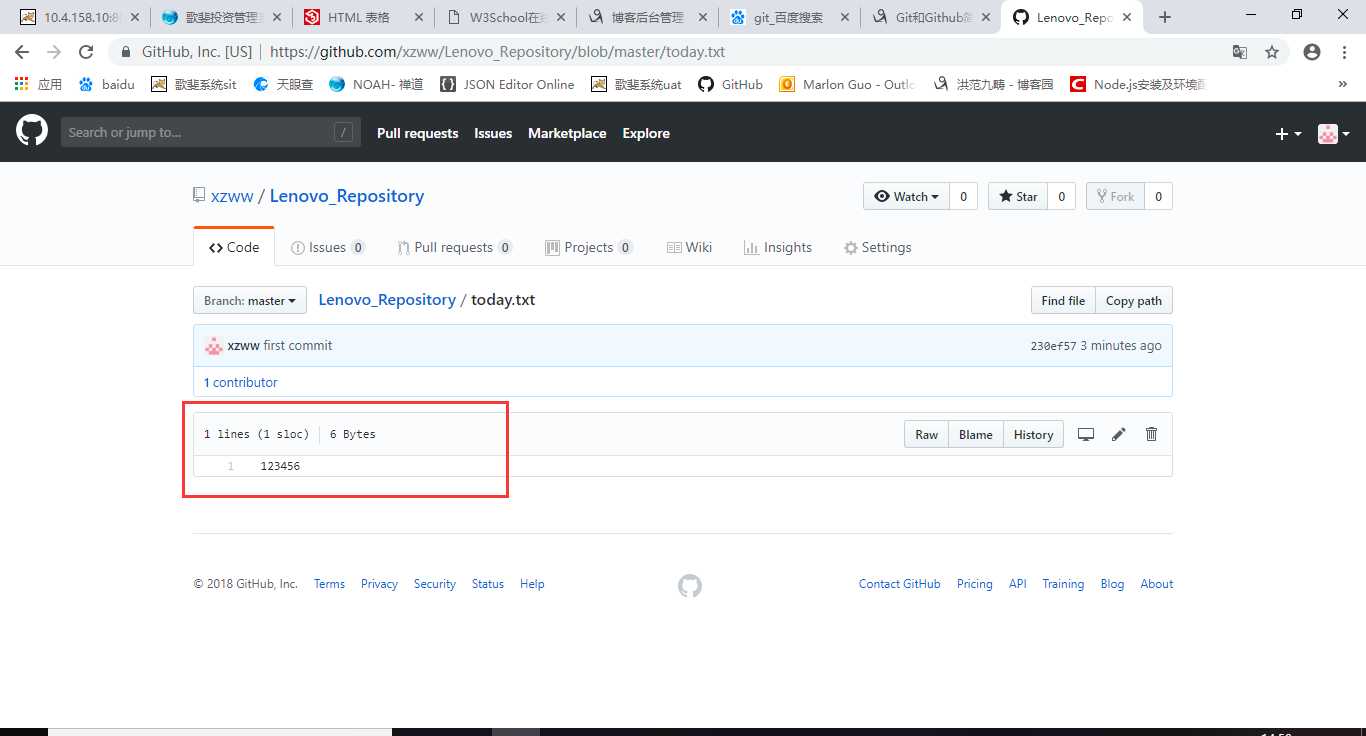Expand the Branch: master selector

pyautogui.click(x=250, y=301)
